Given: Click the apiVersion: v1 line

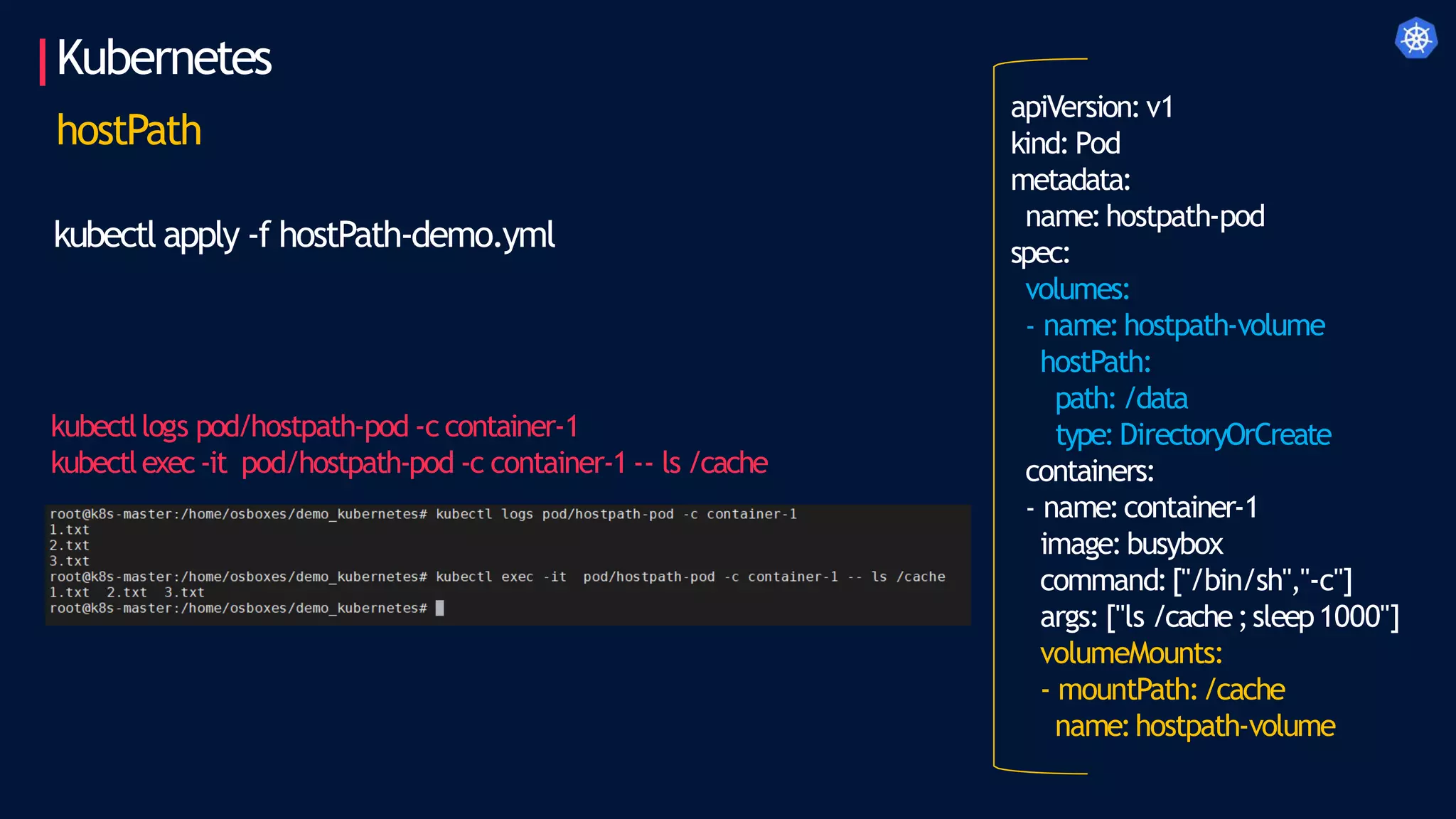Looking at the screenshot, I should [x=1091, y=108].
